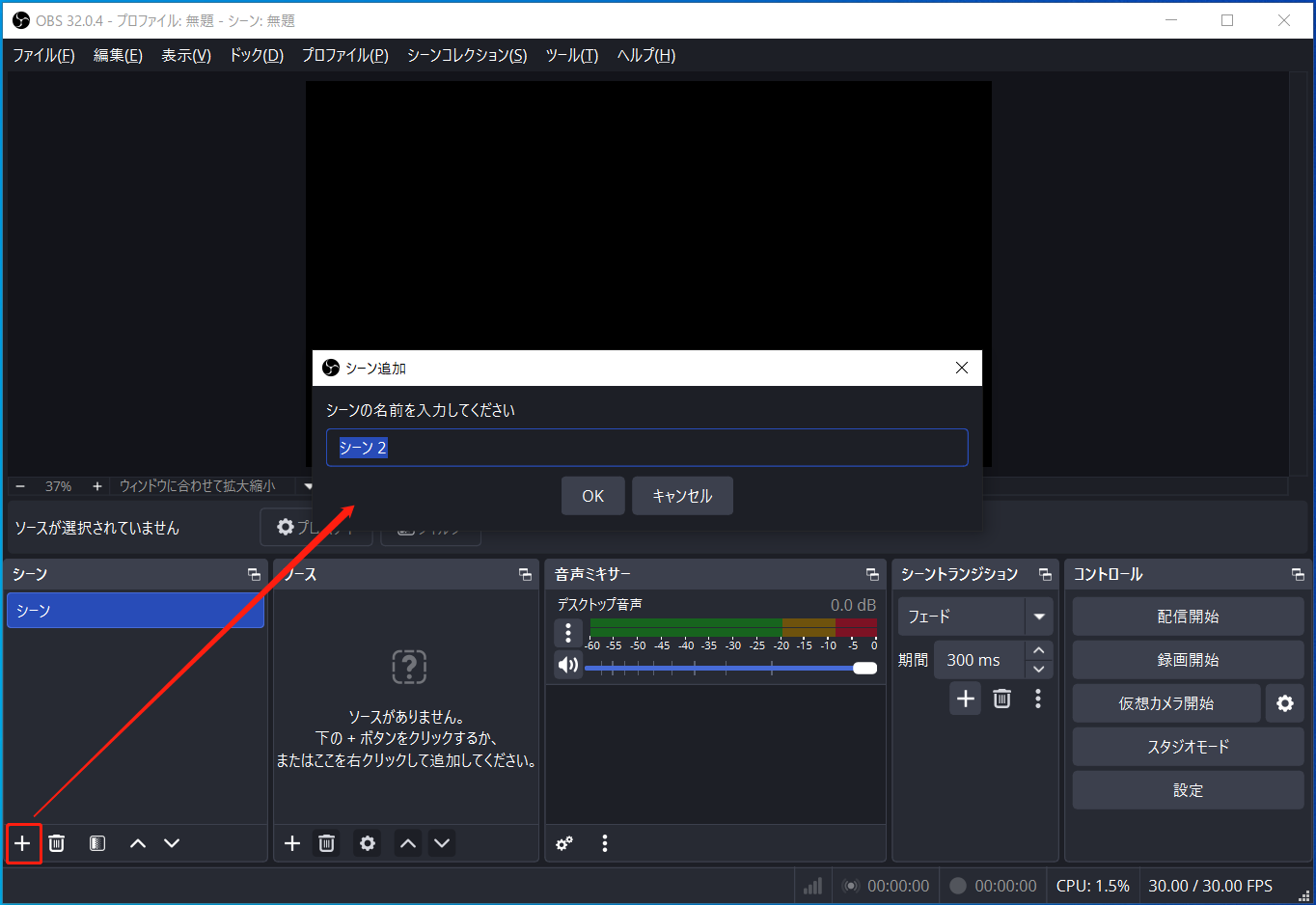Screen dimensions: 1316x905
Task: Delete the selected scene using the trash icon
Action: point(56,842)
